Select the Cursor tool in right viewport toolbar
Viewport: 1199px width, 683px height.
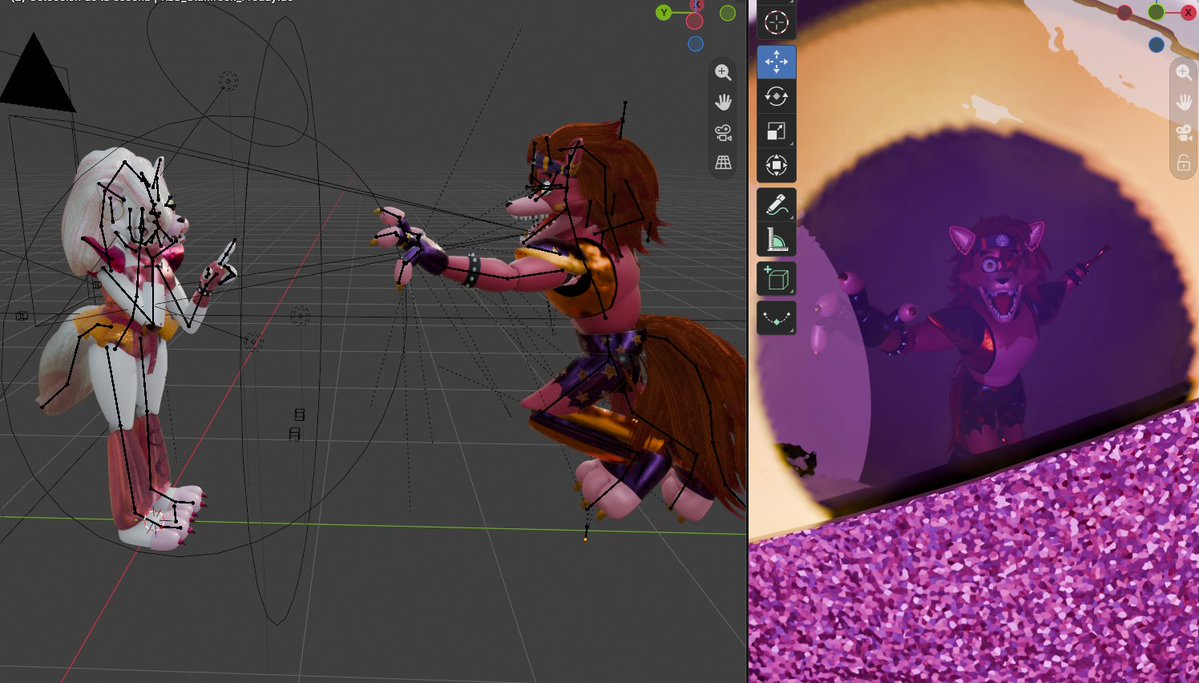click(x=776, y=22)
